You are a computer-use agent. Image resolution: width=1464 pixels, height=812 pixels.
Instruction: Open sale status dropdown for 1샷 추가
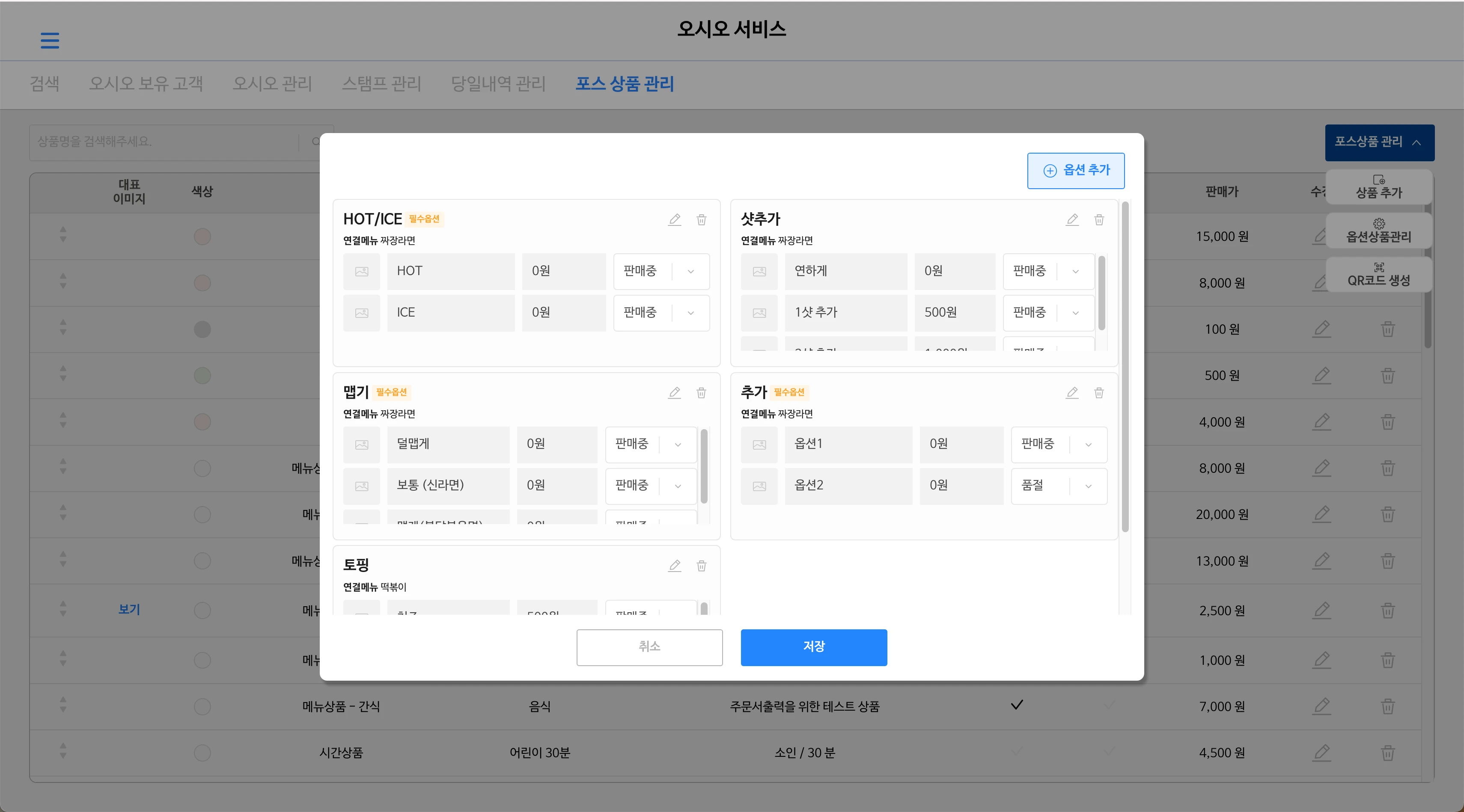[x=1048, y=313]
